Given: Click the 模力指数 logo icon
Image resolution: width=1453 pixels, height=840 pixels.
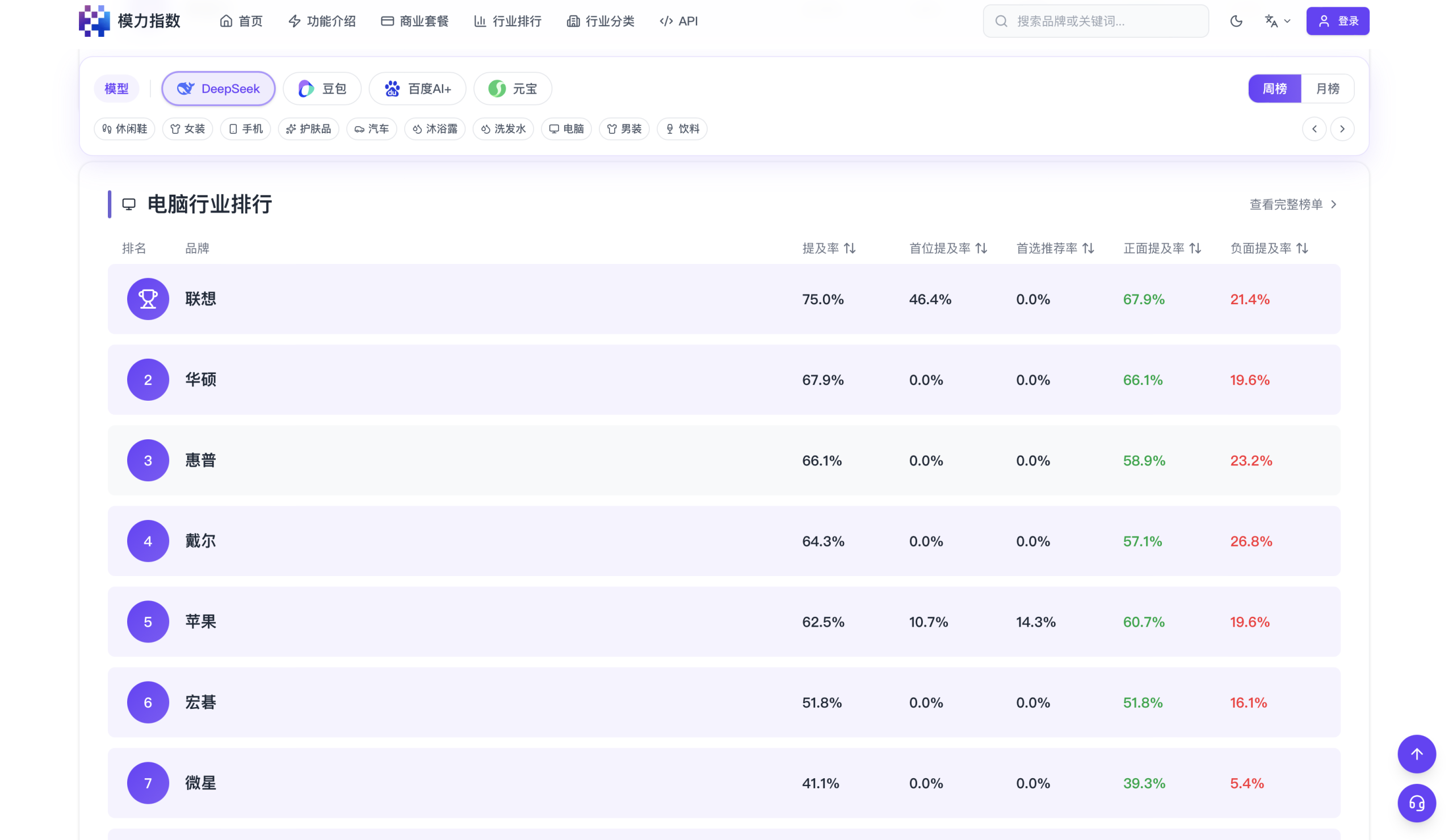Looking at the screenshot, I should (x=94, y=21).
